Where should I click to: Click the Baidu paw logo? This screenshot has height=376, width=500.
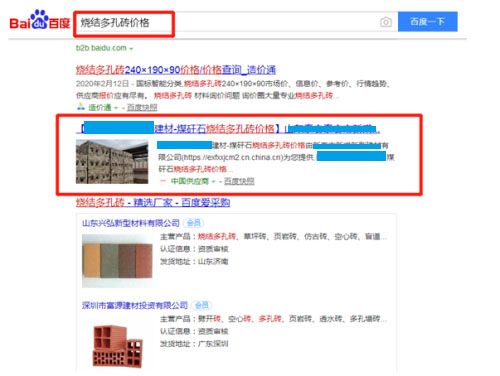pos(40,19)
